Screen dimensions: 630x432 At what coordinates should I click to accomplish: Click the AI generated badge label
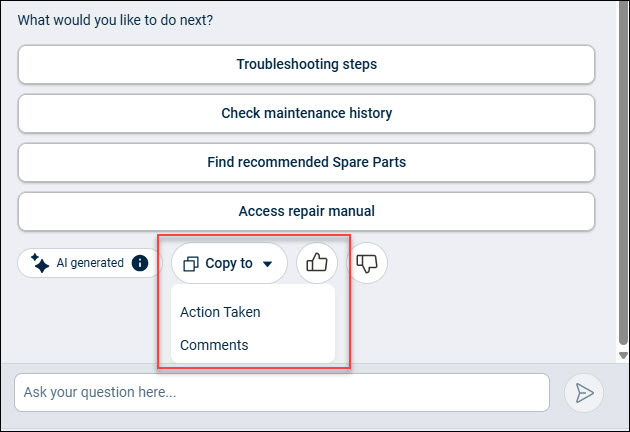(90, 263)
